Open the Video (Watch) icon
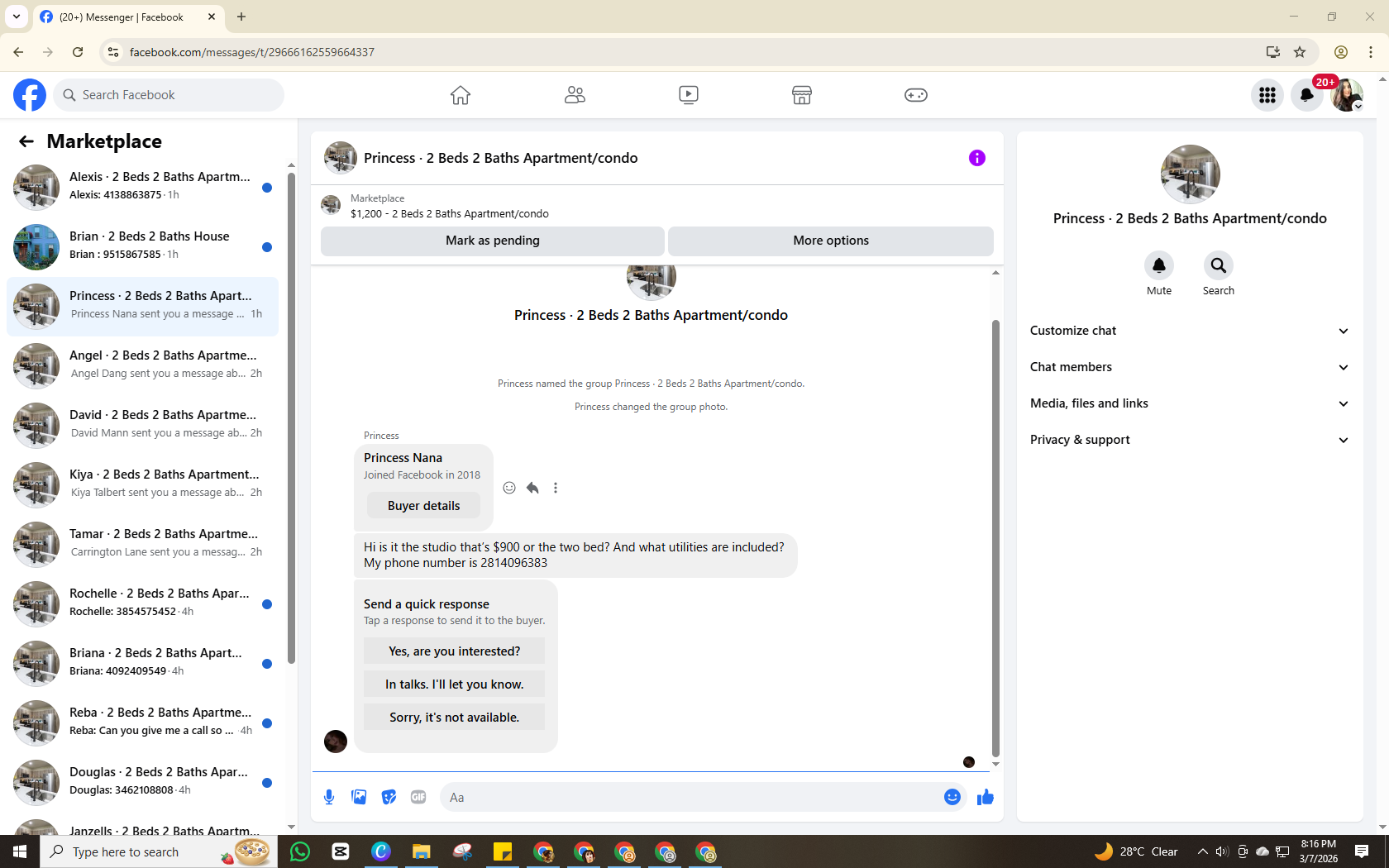The height and width of the screenshot is (868, 1389). pos(689,95)
